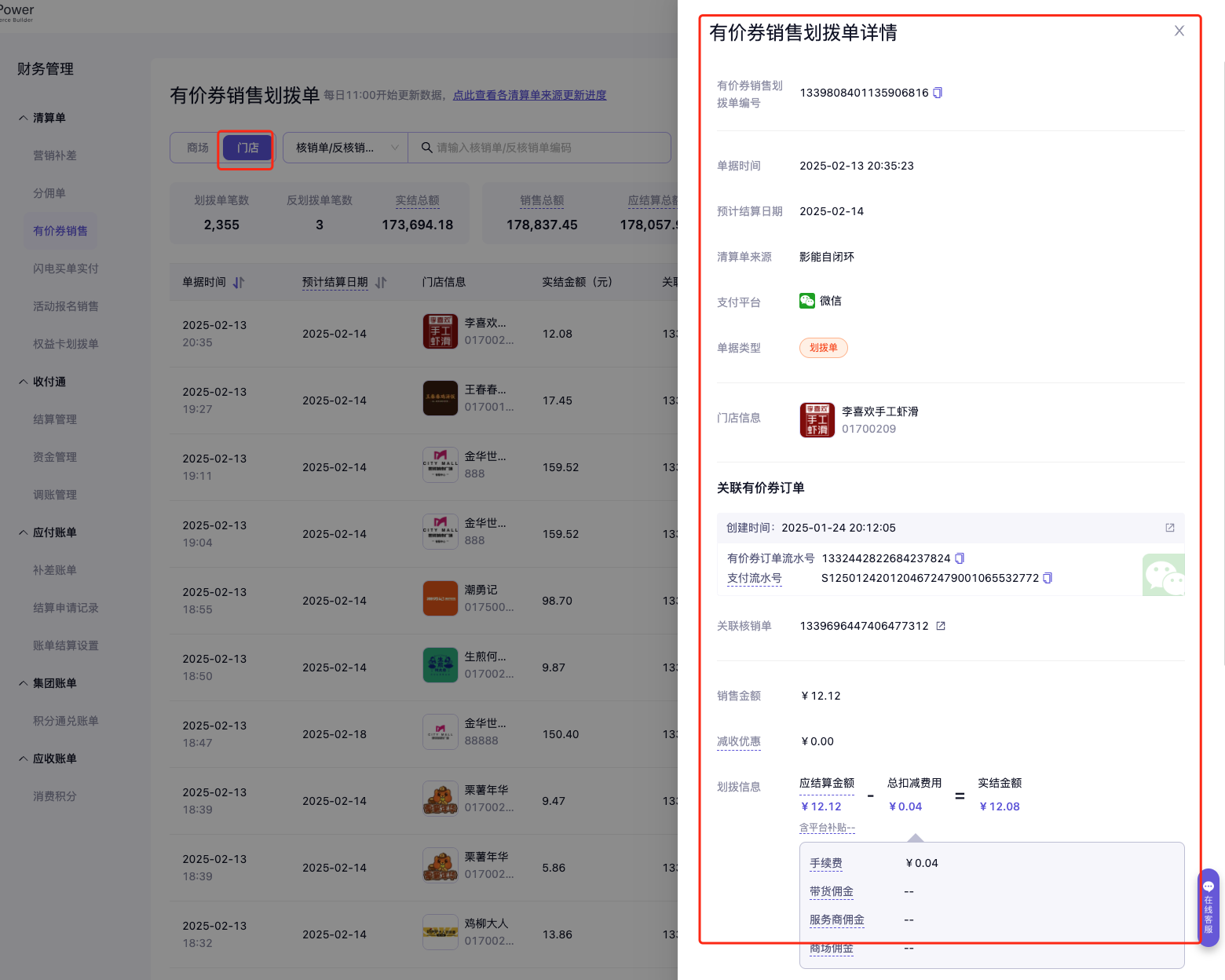Copy the voucher transfer order number
The height and width of the screenshot is (980, 1225).
coord(938,93)
